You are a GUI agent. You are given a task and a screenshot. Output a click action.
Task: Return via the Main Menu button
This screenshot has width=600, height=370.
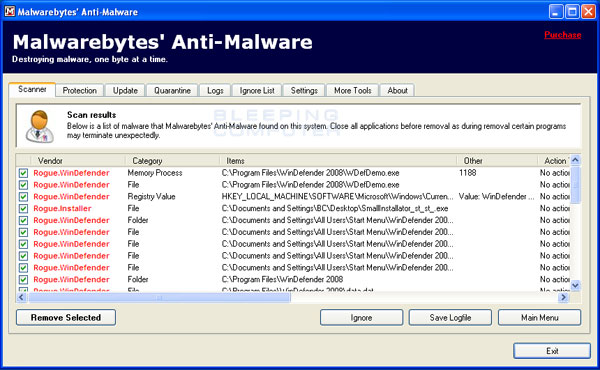(539, 318)
